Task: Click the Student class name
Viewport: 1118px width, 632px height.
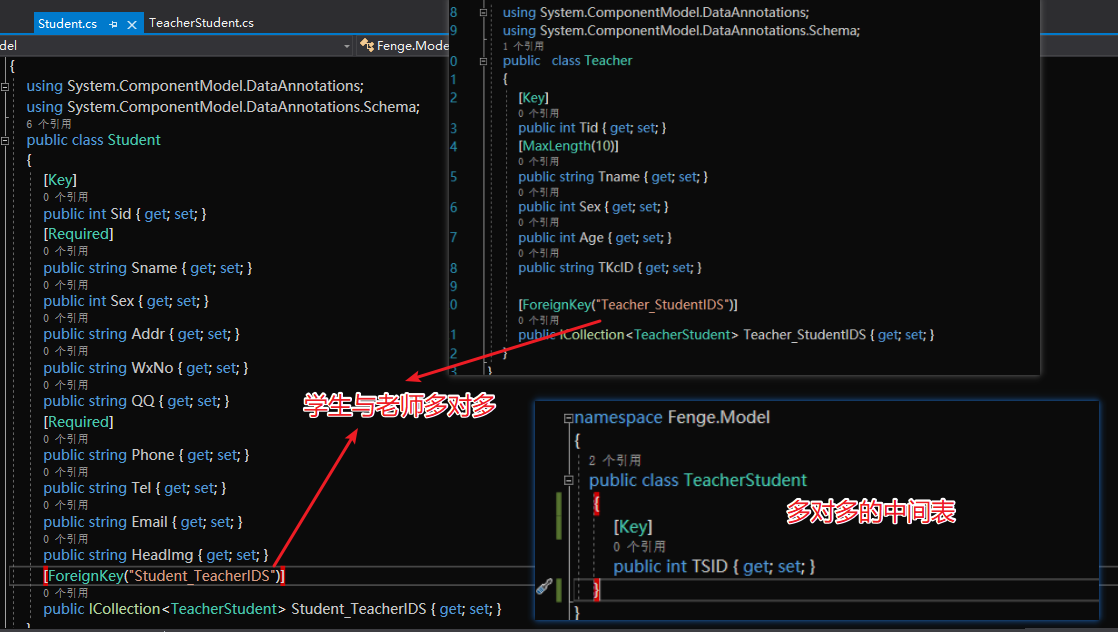Action: tap(134, 141)
